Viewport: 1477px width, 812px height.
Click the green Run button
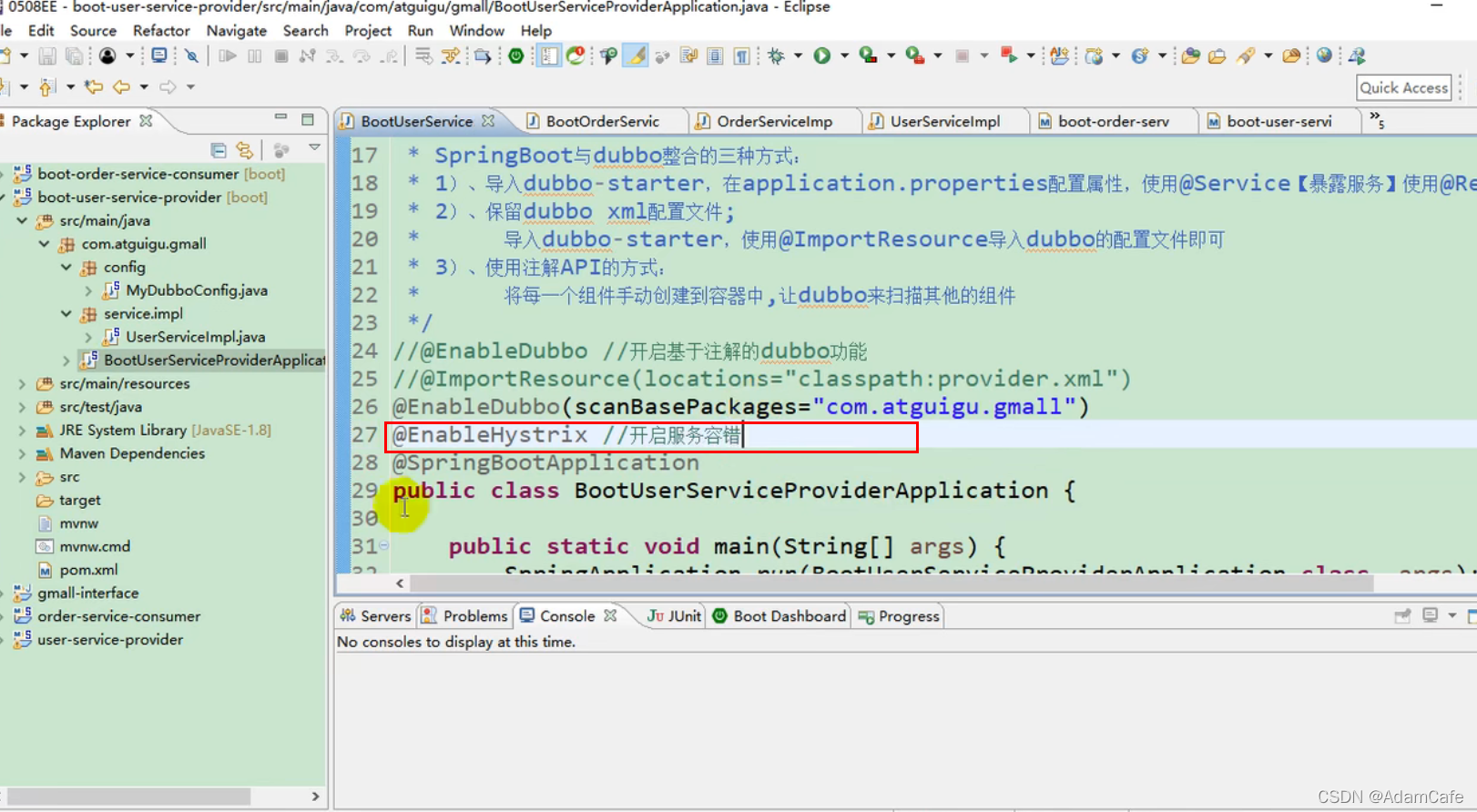[x=822, y=56]
